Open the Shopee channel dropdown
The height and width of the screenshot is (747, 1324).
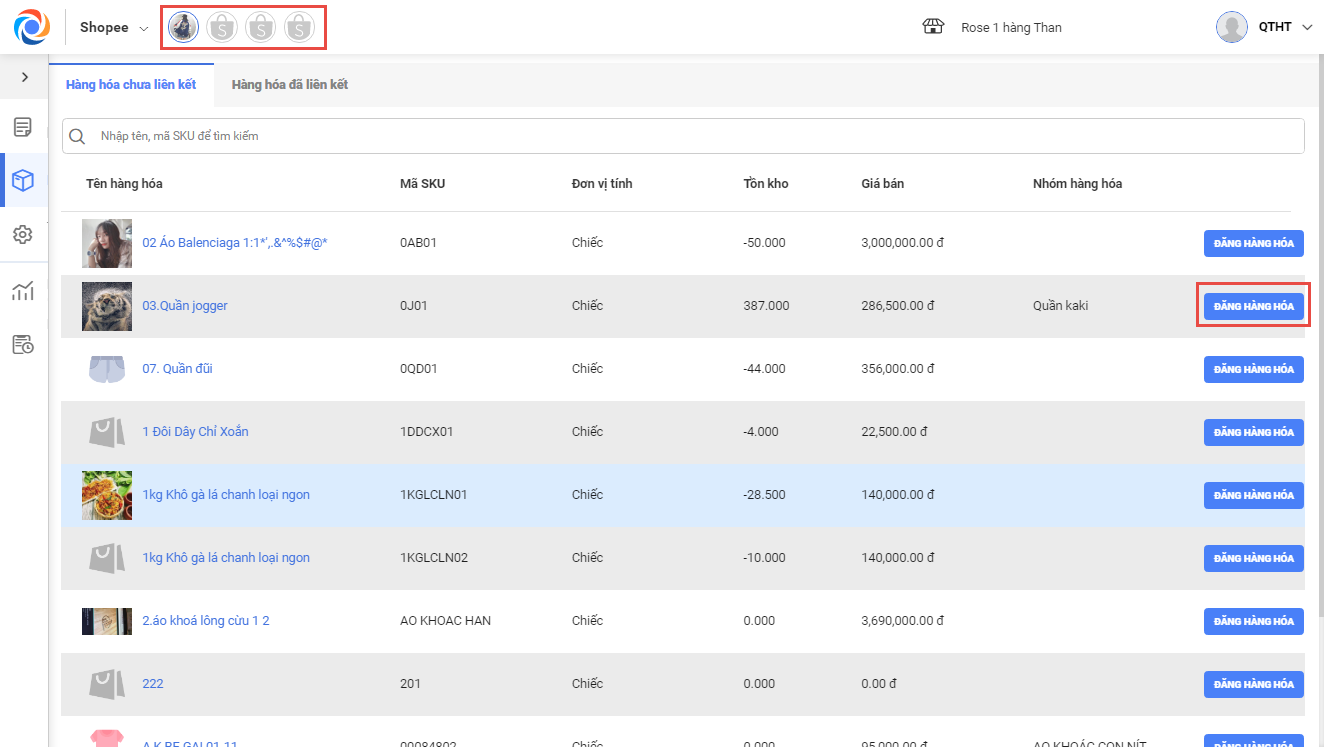(x=114, y=28)
